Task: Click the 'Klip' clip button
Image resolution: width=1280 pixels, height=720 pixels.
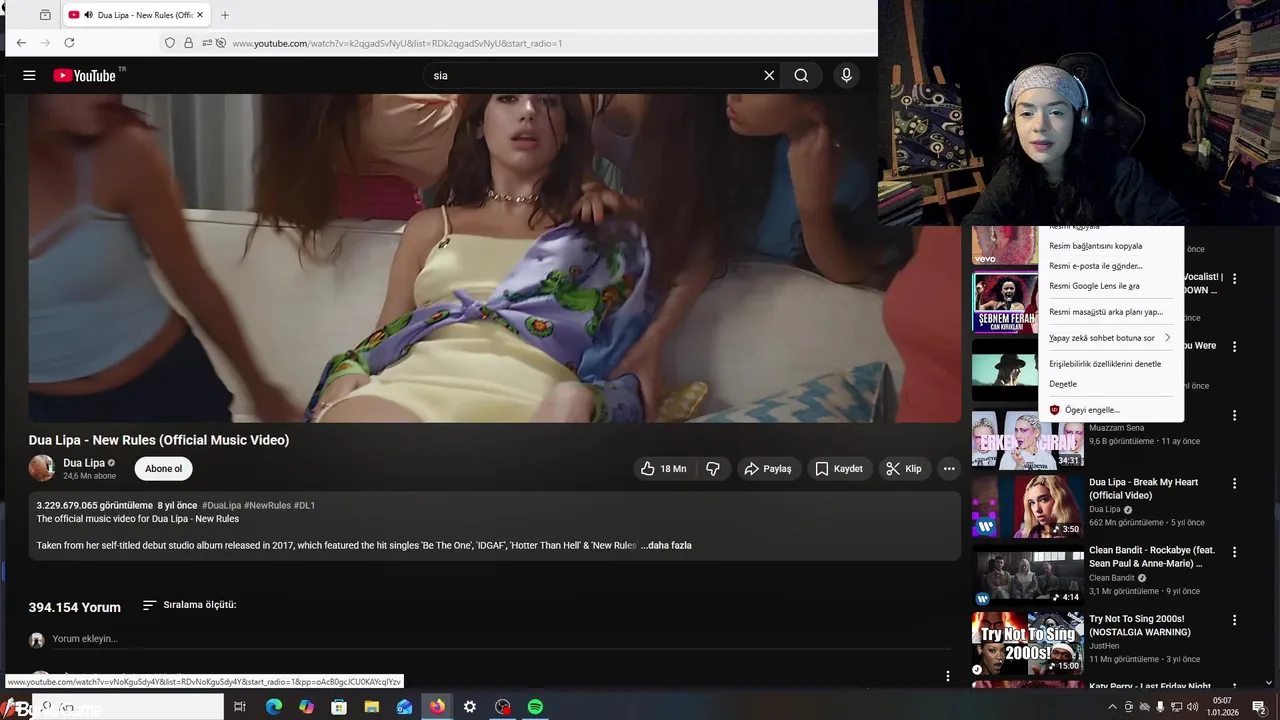Action: [904, 469]
